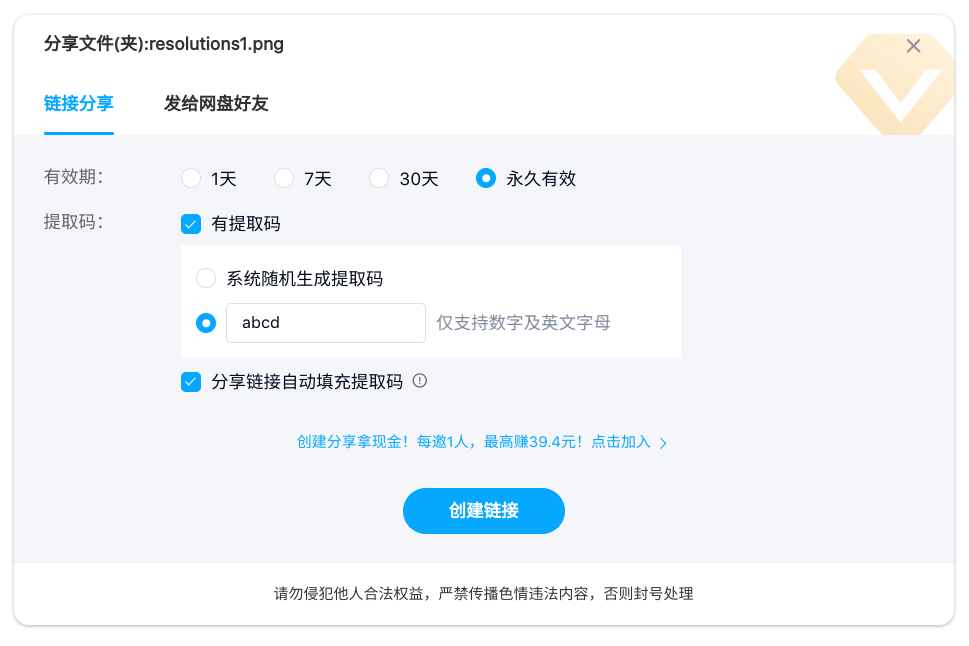Close the share file dialog

912,46
